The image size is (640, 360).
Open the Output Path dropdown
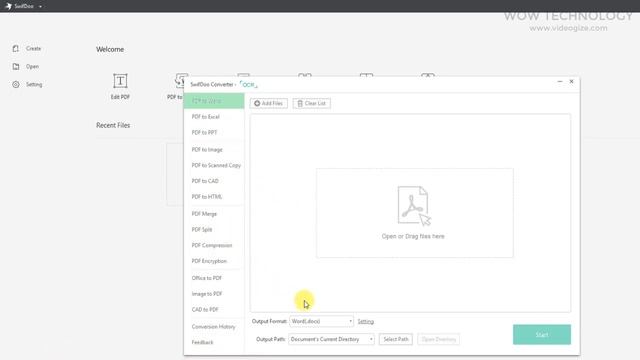331,339
